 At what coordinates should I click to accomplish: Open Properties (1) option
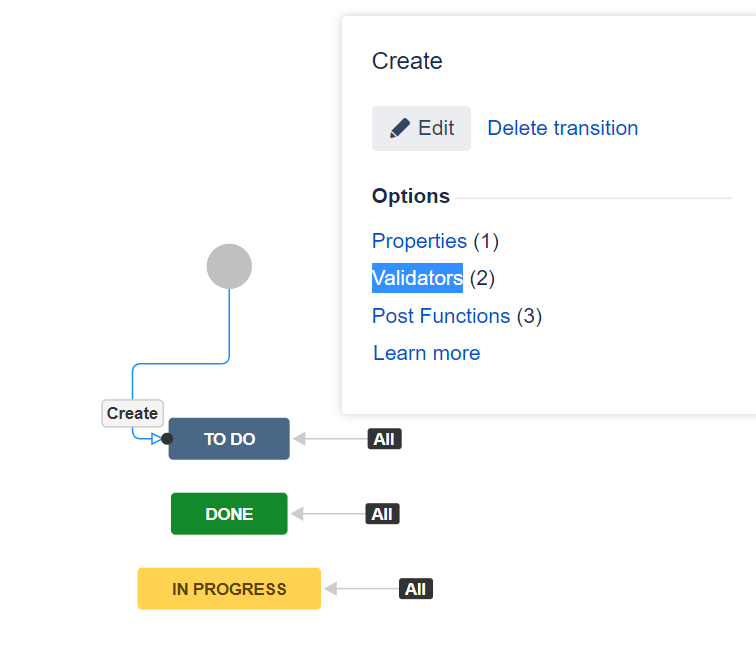[435, 241]
